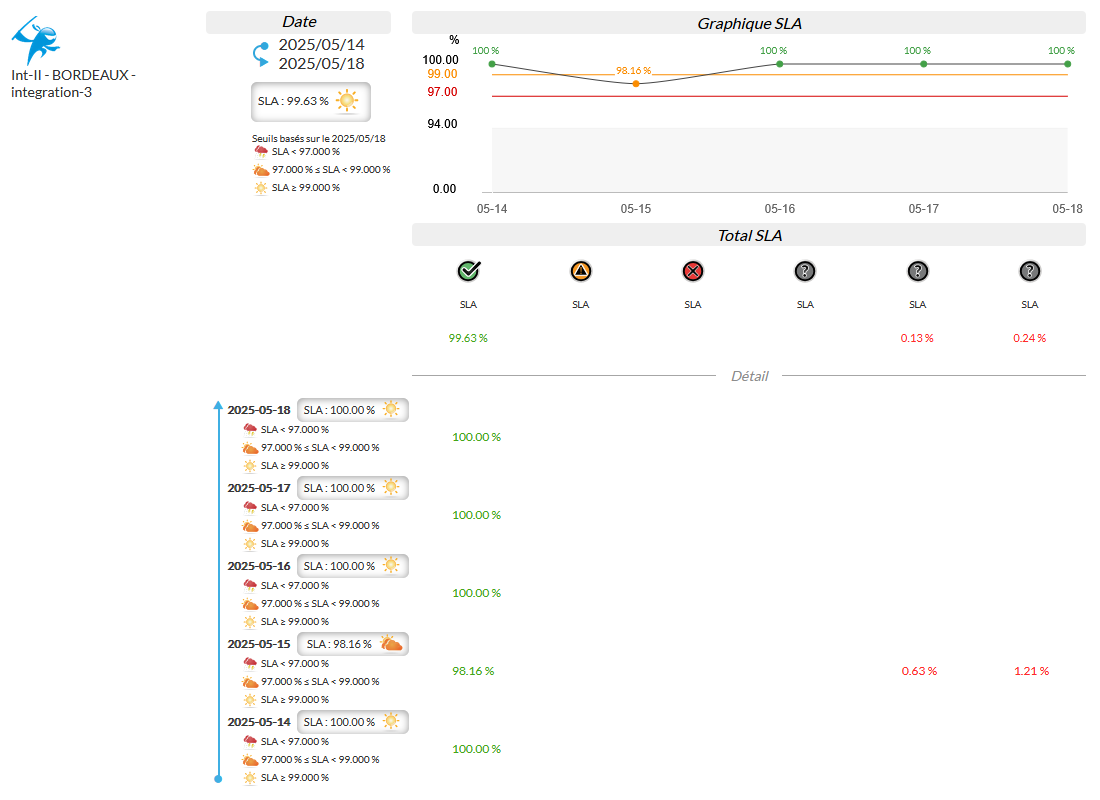The width and height of the screenshot is (1100, 800).
Task: Click the blue date range arrow icon
Action: point(260,54)
